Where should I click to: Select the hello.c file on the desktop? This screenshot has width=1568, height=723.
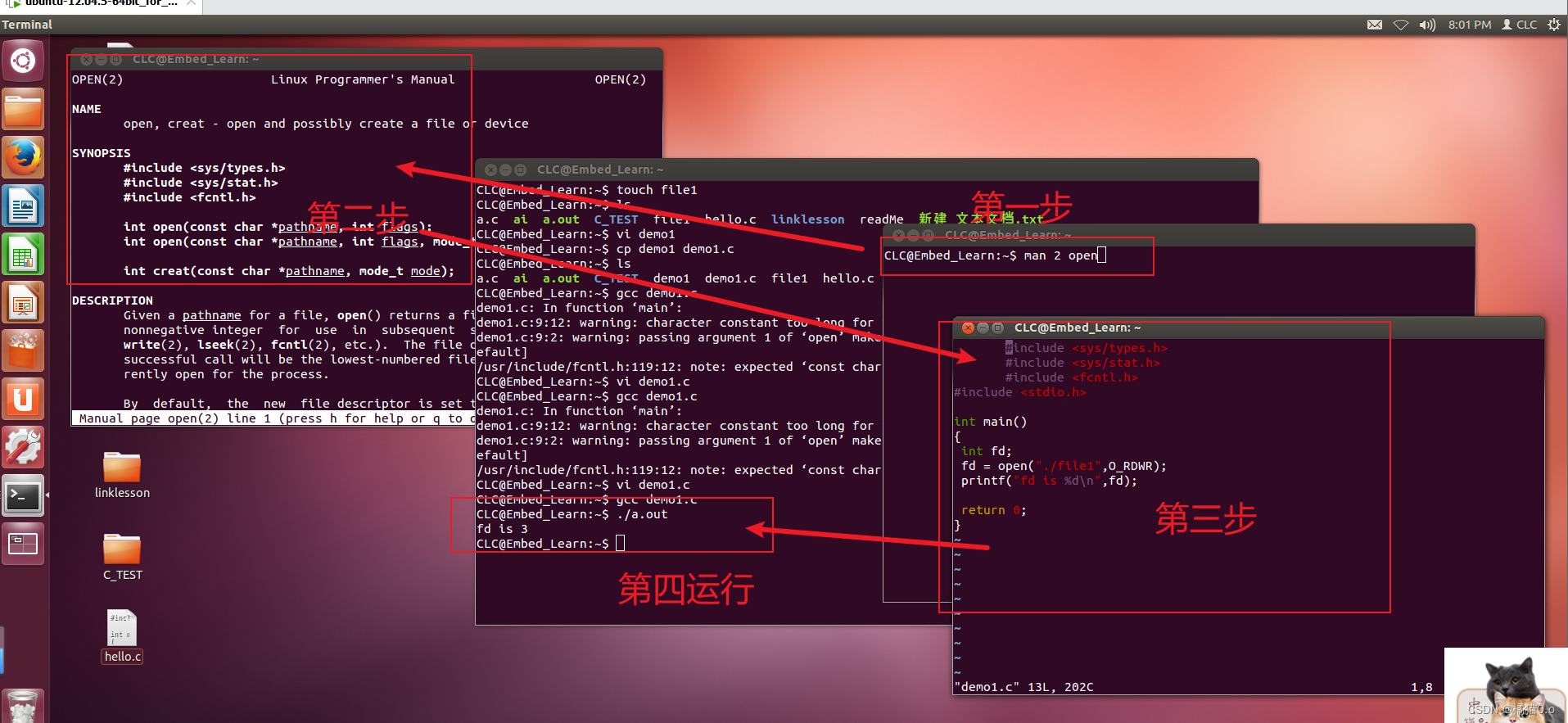(x=122, y=637)
